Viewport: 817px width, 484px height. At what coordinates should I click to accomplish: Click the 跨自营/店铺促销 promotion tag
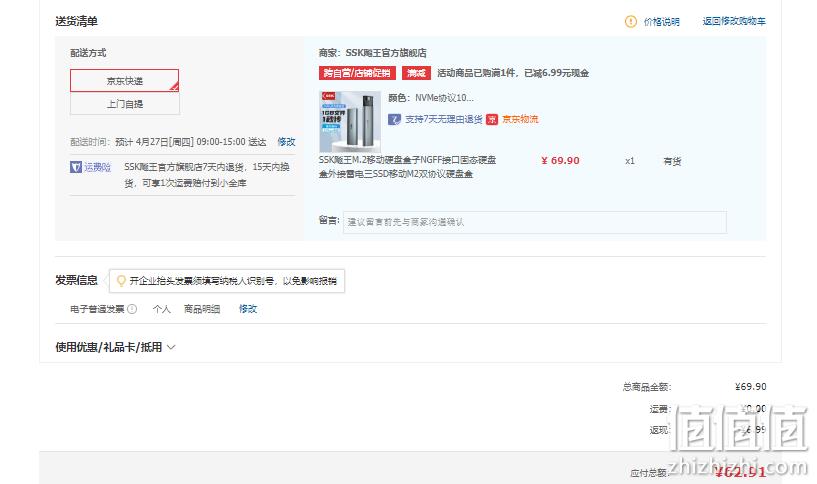coord(357,73)
